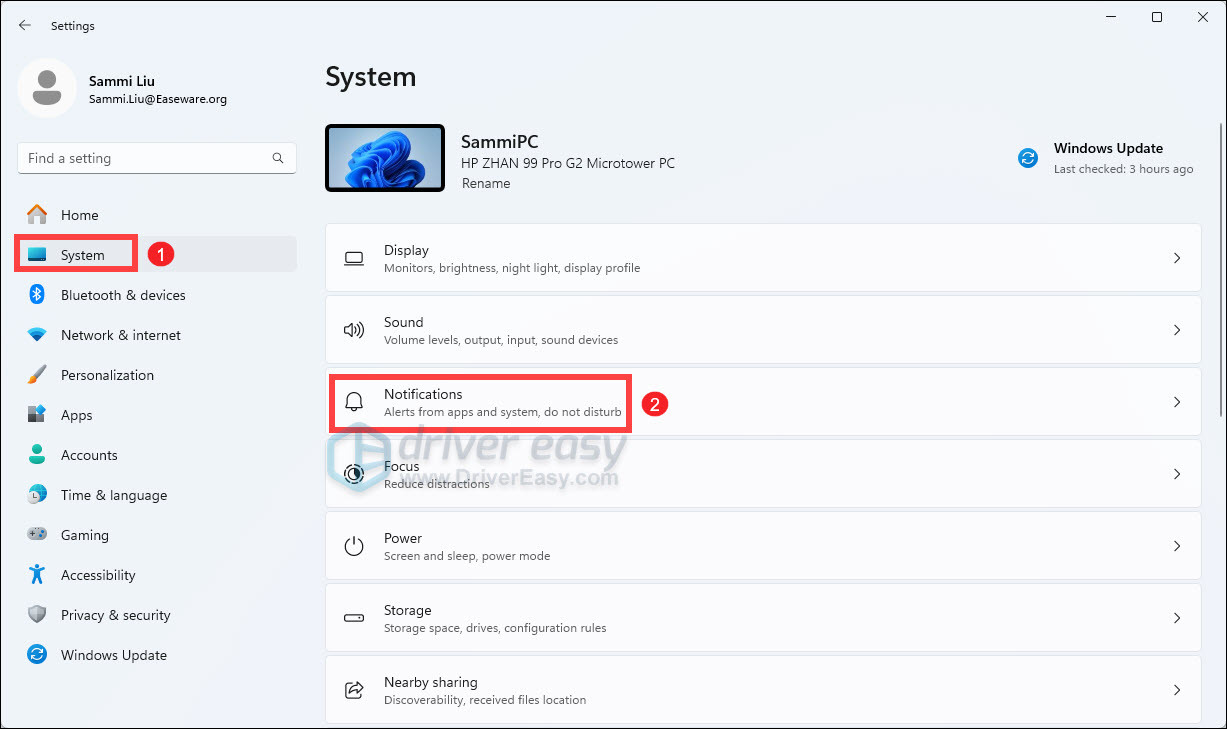
Task: Click the Personalization brush icon
Action: [x=35, y=375]
